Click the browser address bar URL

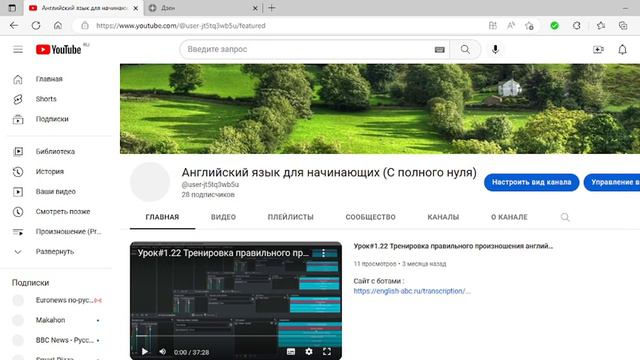click(x=180, y=26)
